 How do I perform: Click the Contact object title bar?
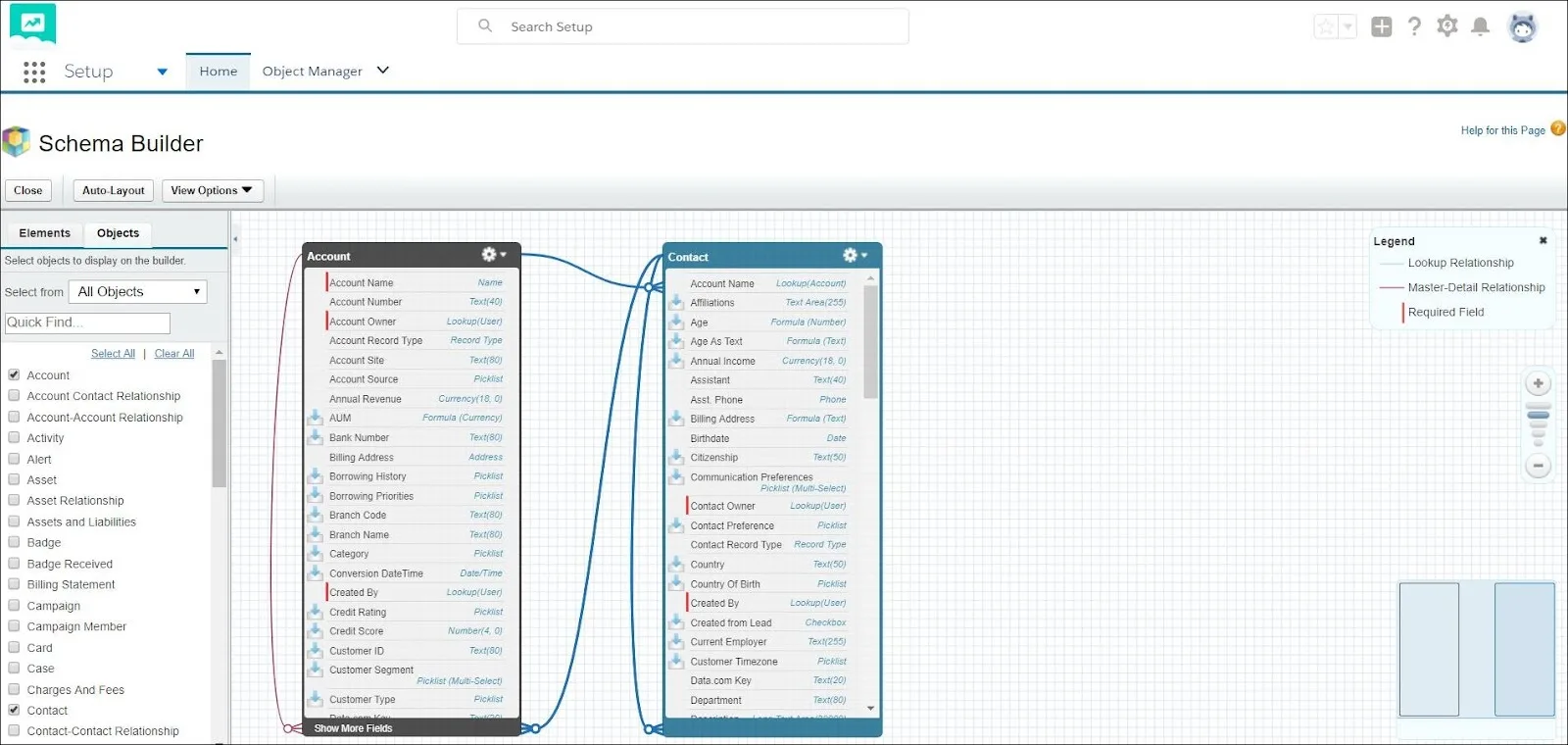[x=772, y=257]
